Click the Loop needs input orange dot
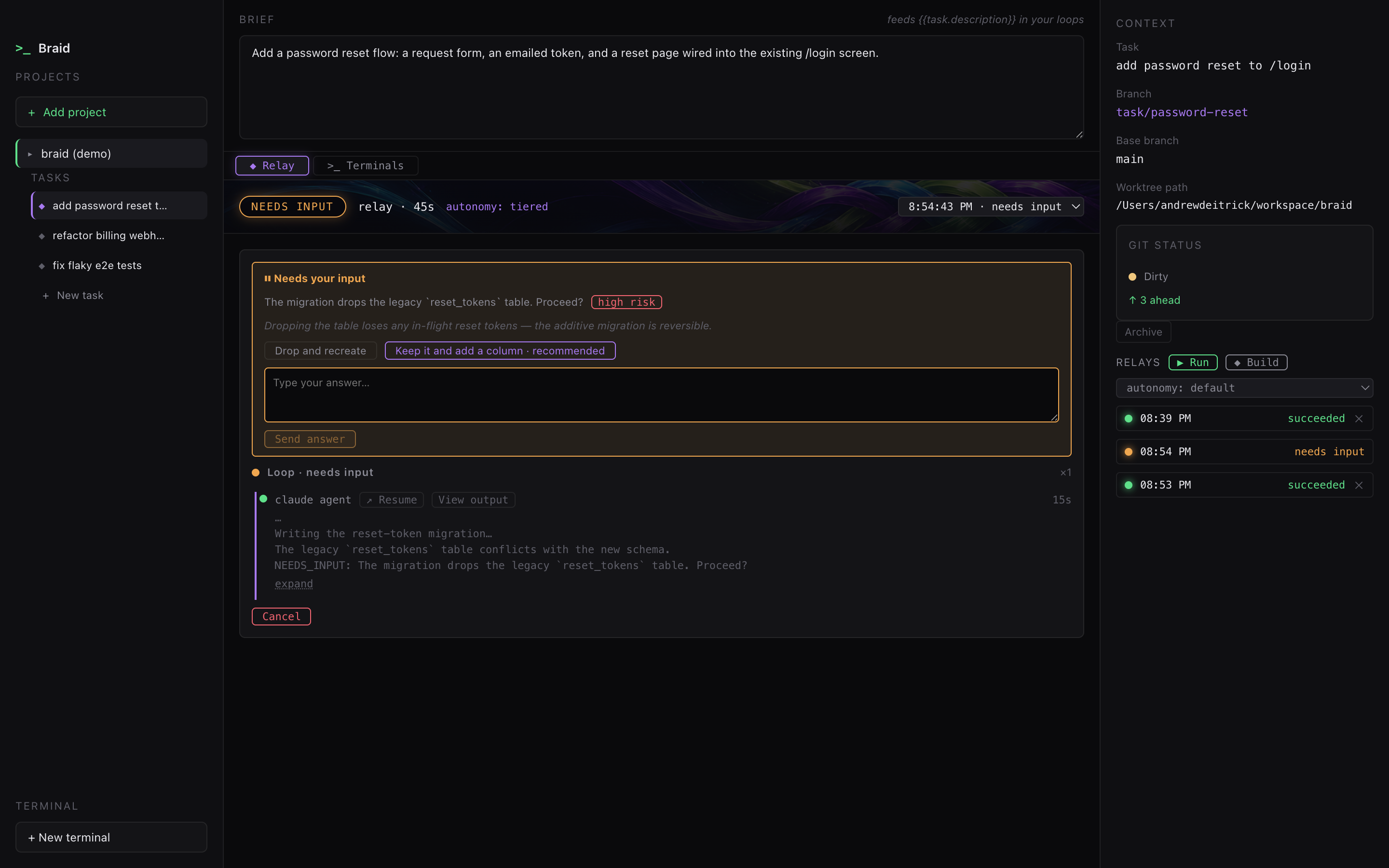Viewport: 1389px width, 868px height. pos(256,473)
